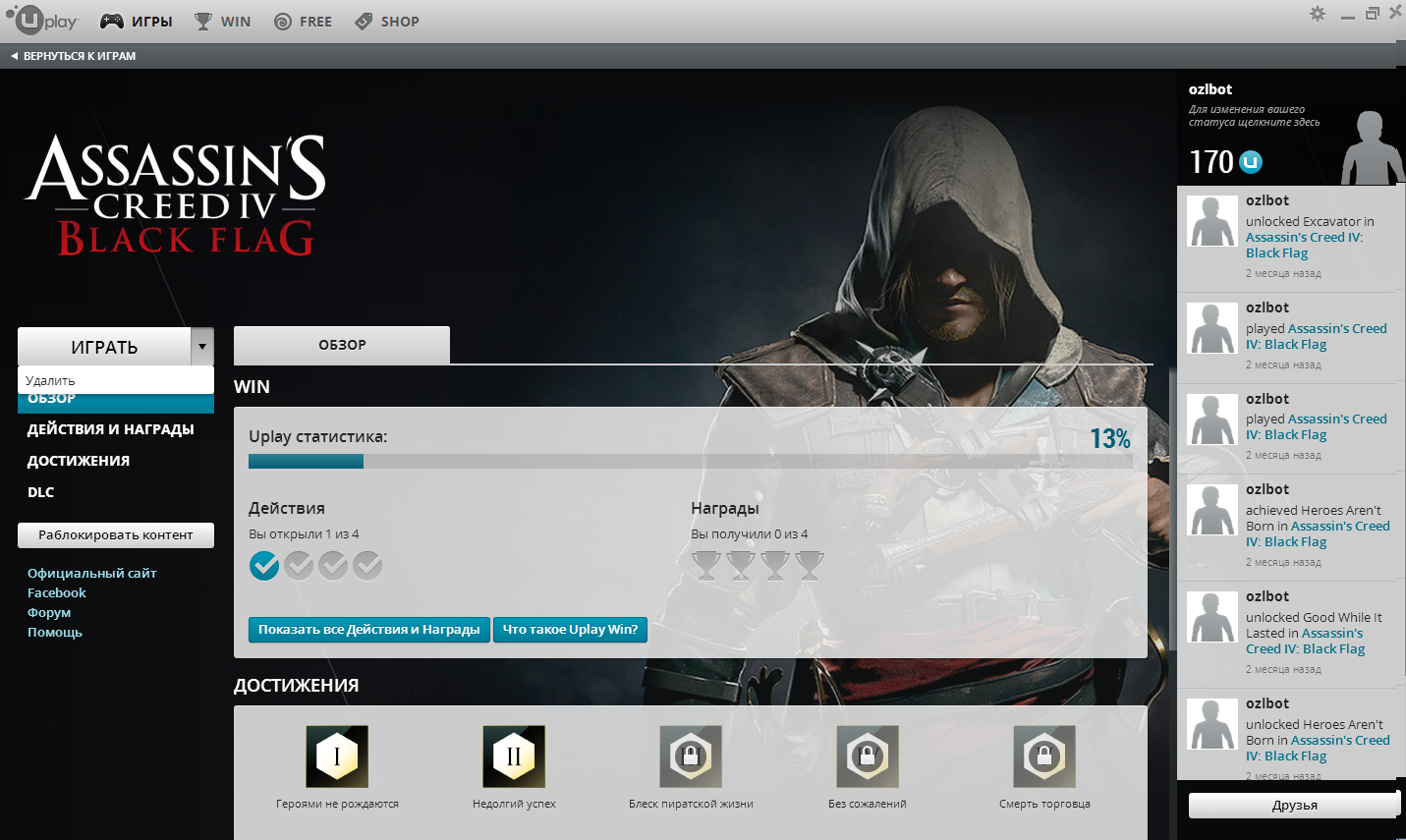Image resolution: width=1406 pixels, height=840 pixels.
Task: Click the third grey action checkmark icon
Action: (x=333, y=566)
